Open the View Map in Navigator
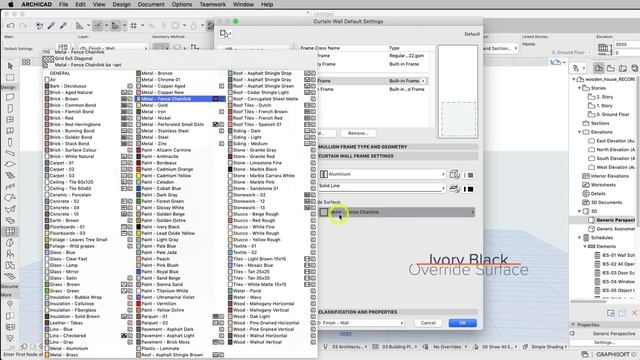Screen dimensions: 640x360 611,68
